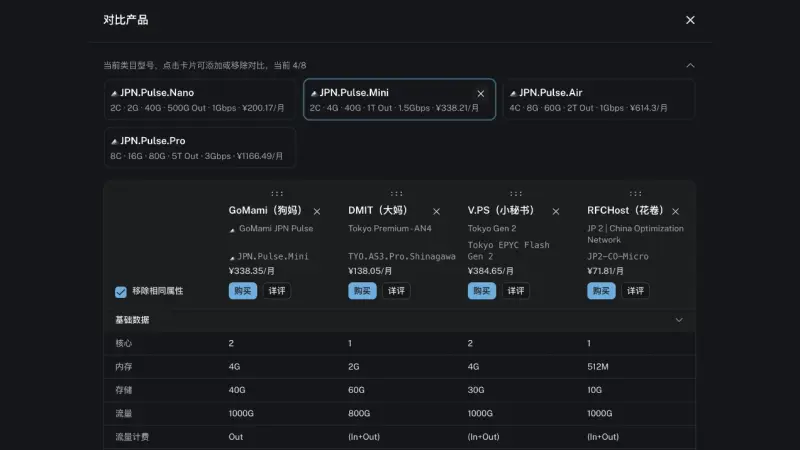Image resolution: width=800 pixels, height=450 pixels.
Task: Click Tokyo EPYC Flash Gen 2 plan name
Action: [x=508, y=251]
